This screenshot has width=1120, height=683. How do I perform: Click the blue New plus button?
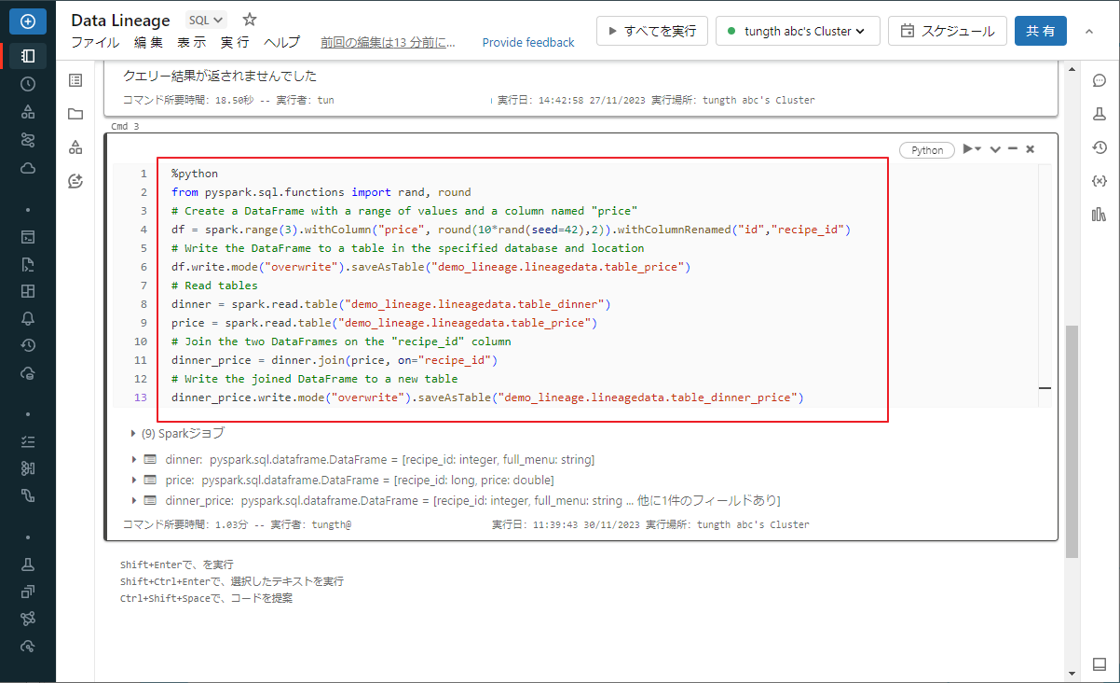[x=28, y=21]
